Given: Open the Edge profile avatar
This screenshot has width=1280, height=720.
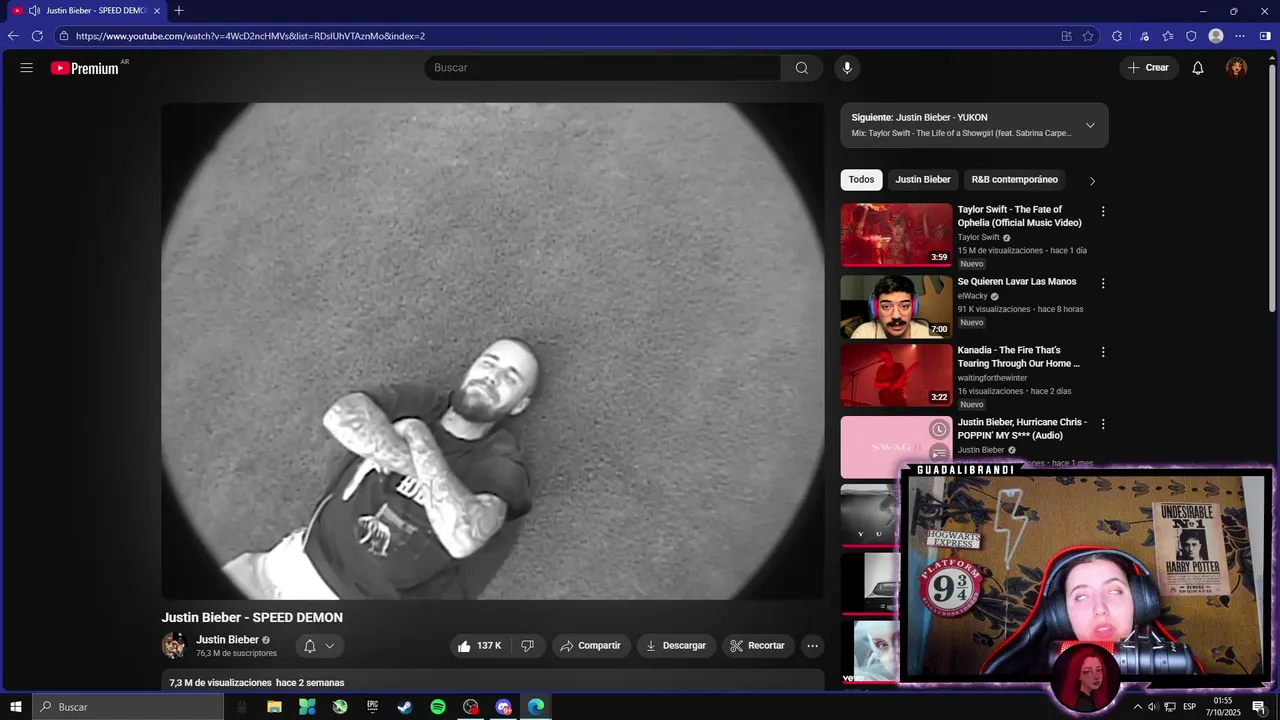Looking at the screenshot, I should (1216, 36).
